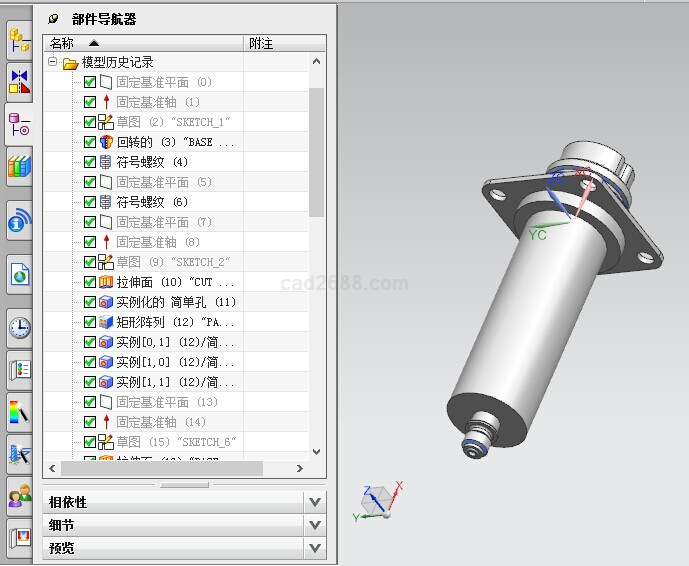The height and width of the screenshot is (566, 689).
Task: Disable the 矩形阵列 (12) feature checkbox
Action: [x=90, y=322]
